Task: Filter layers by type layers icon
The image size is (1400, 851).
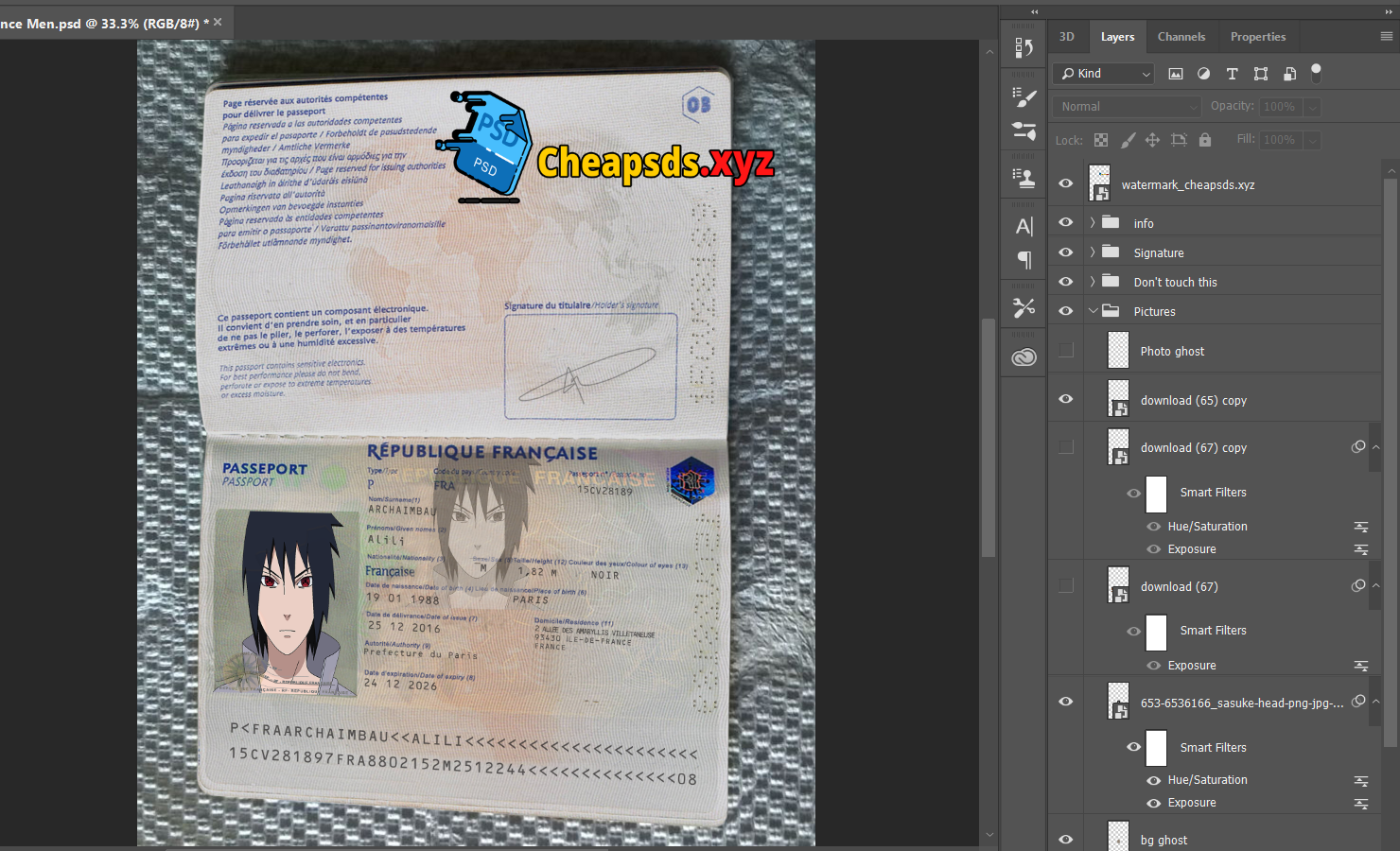Action: [1232, 74]
